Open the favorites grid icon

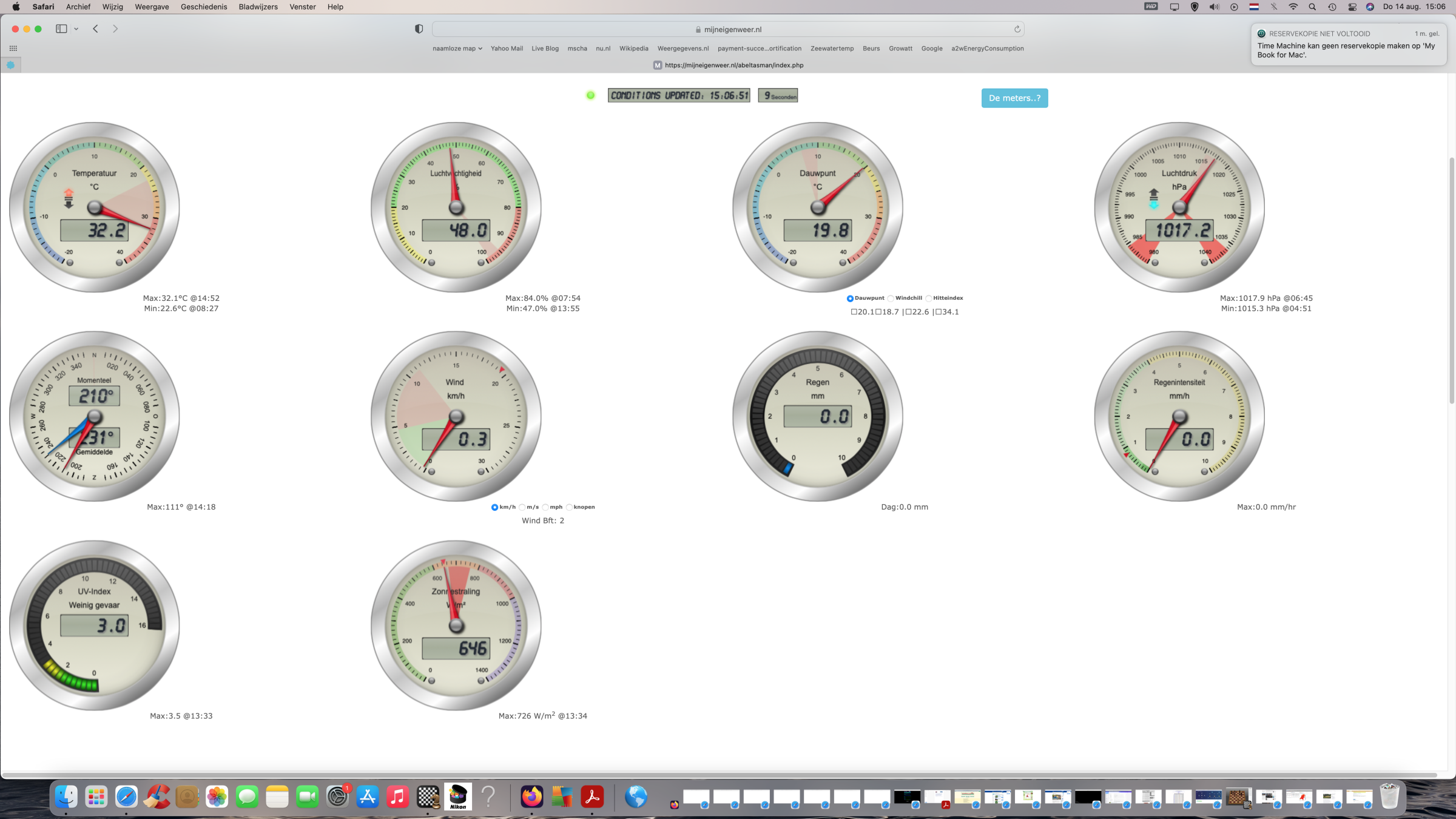coord(13,49)
